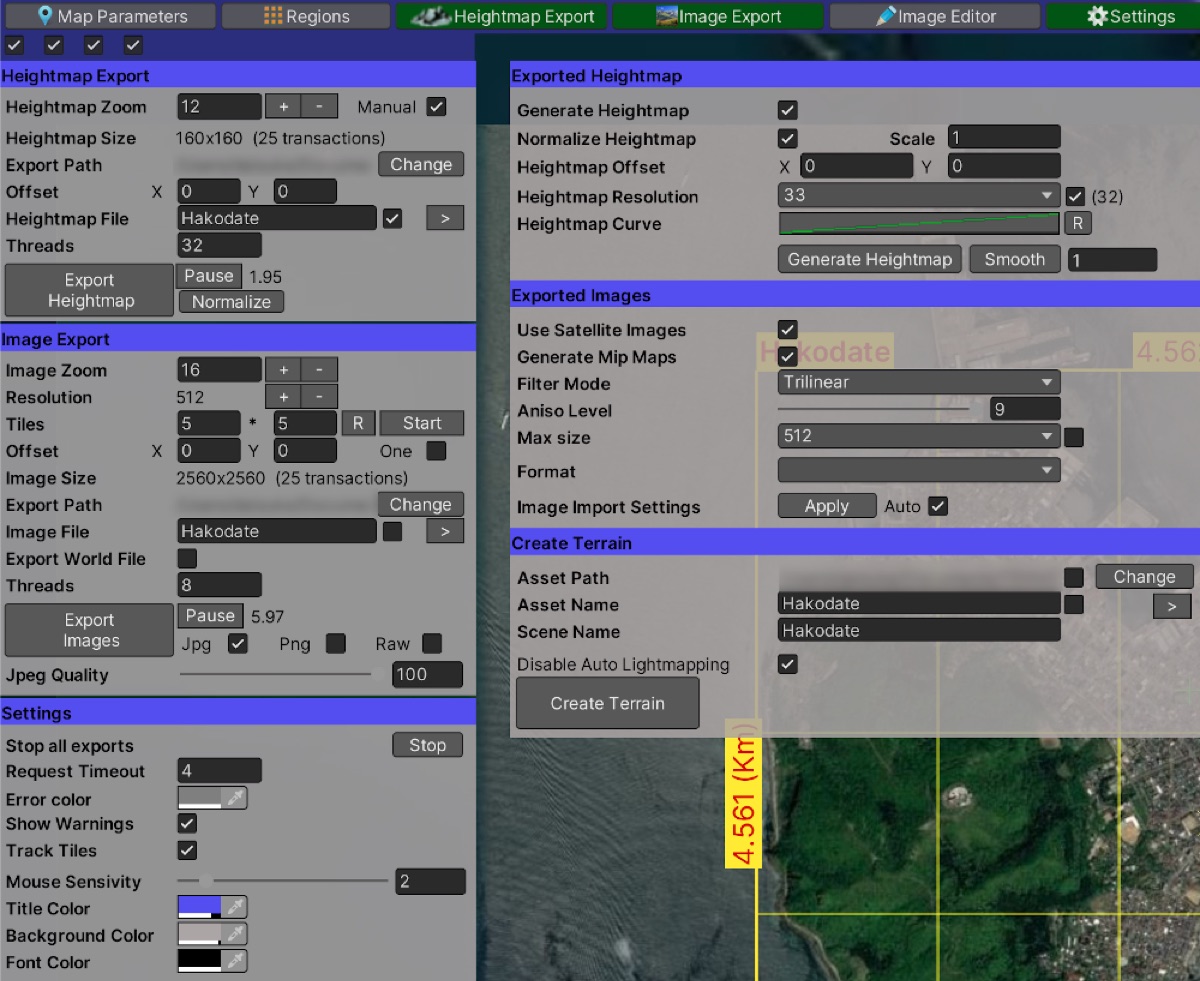Click the Threads field showing 32

point(219,245)
